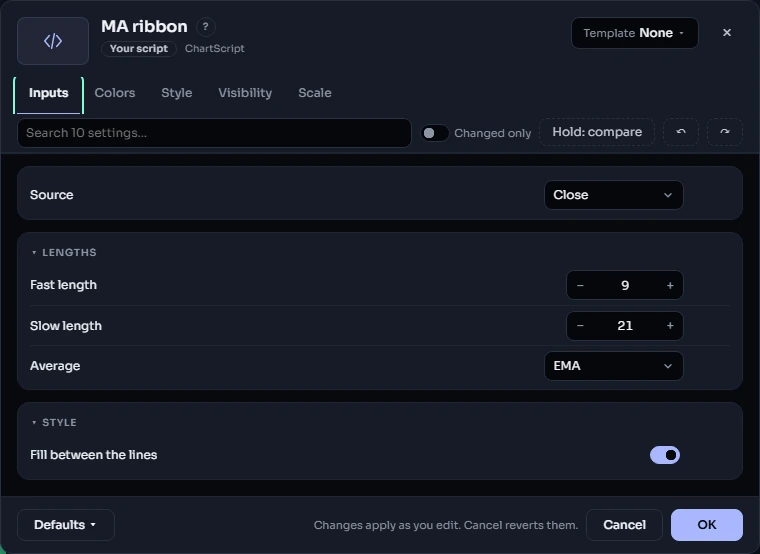This screenshot has width=760, height=554.
Task: Switch to the Scale tab
Action: pos(315,93)
